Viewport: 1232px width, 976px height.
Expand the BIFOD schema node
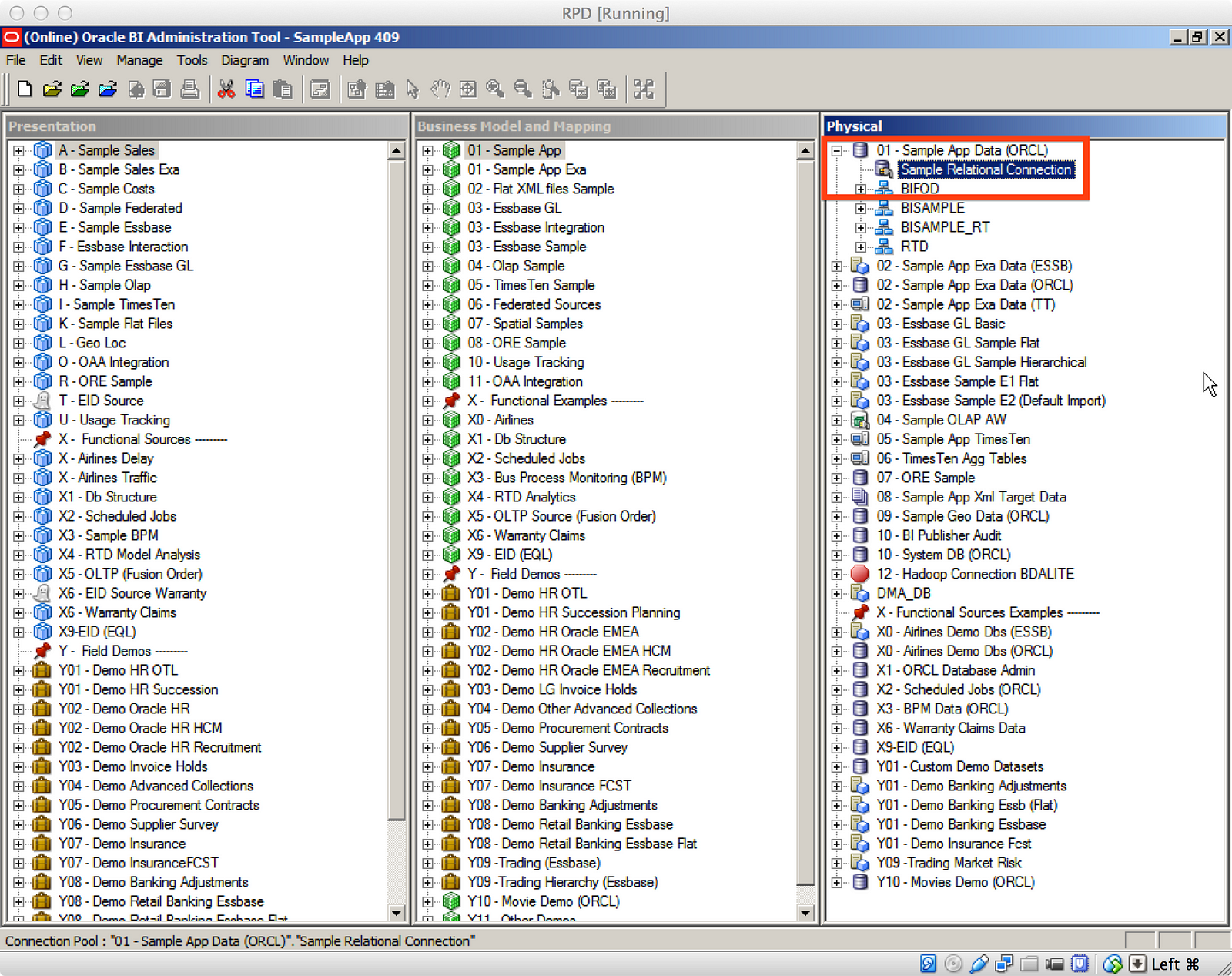[x=861, y=189]
